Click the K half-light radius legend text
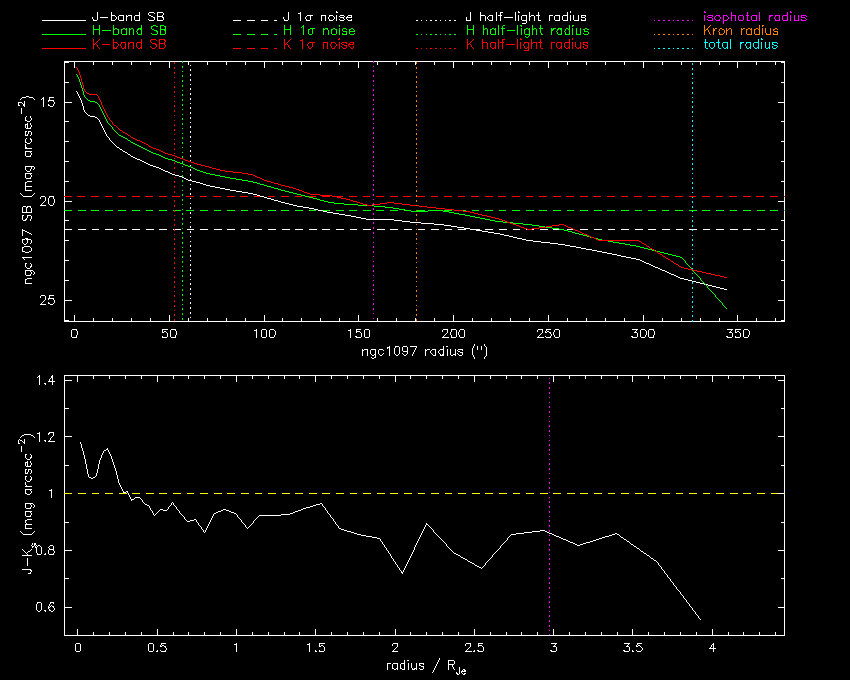 [x=527, y=44]
